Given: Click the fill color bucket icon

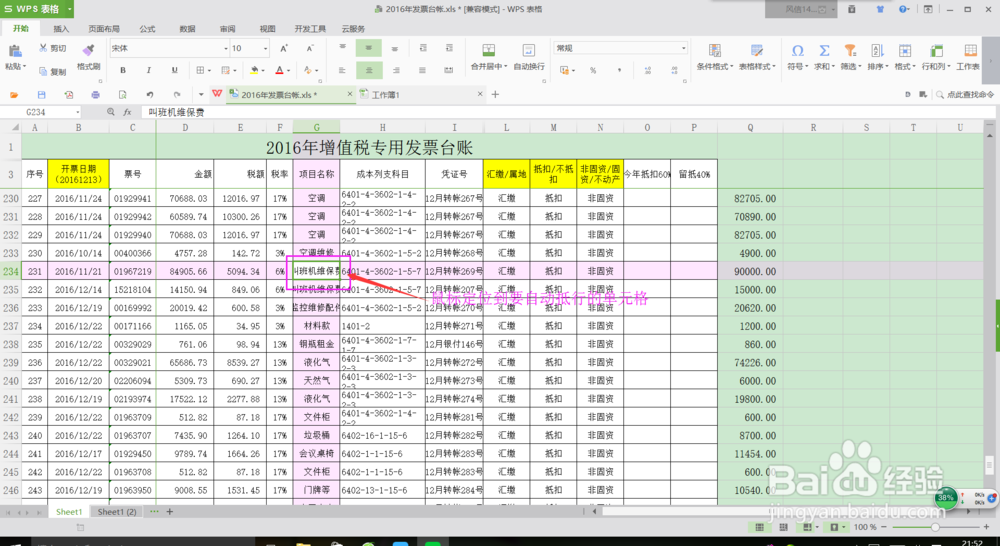Looking at the screenshot, I should [x=254, y=70].
